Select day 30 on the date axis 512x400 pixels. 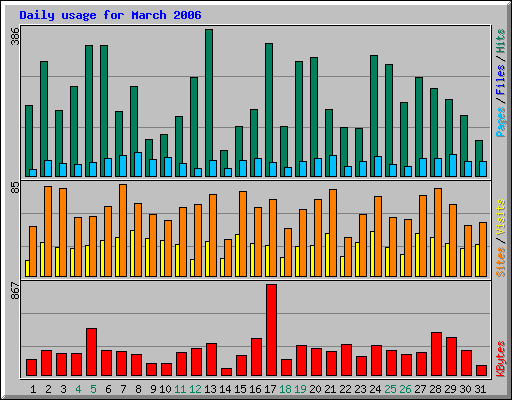(x=465, y=389)
